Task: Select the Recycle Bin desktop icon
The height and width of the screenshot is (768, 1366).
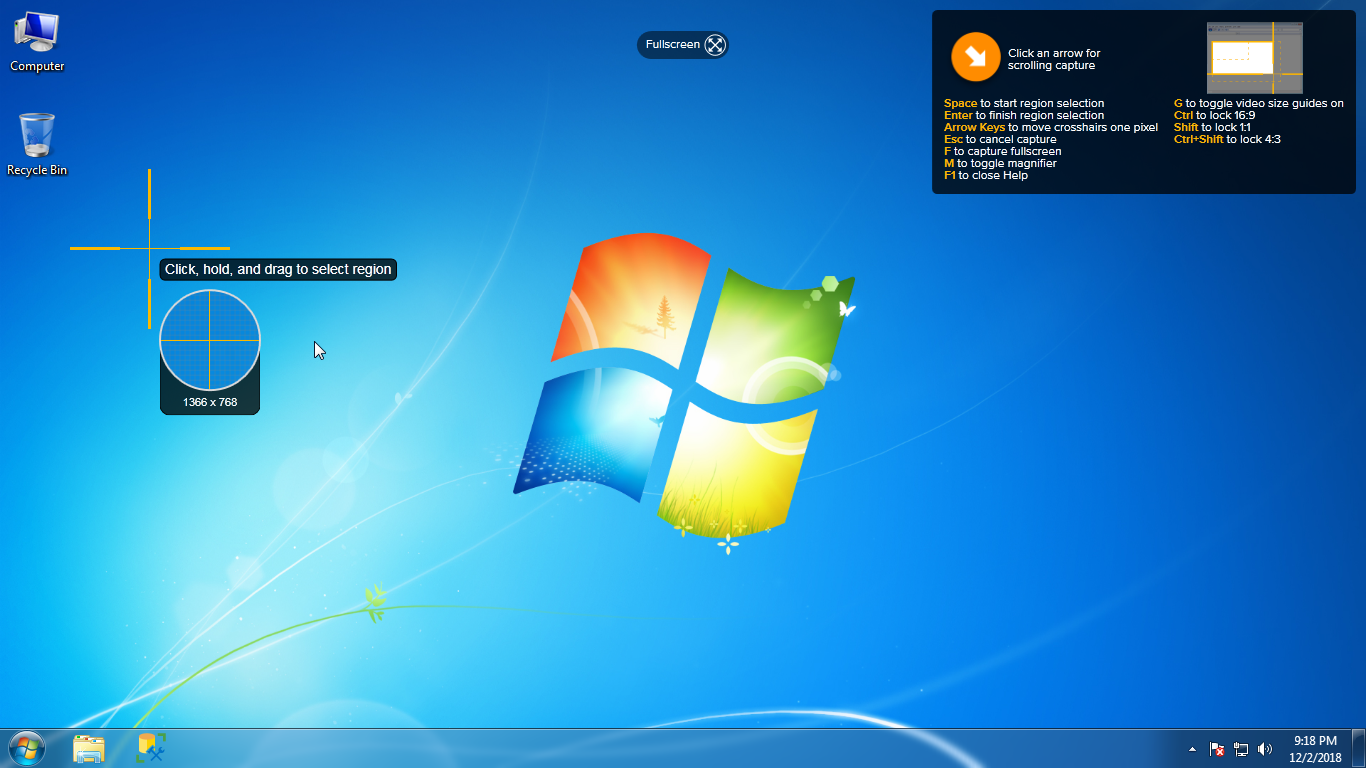Action: click(x=37, y=144)
